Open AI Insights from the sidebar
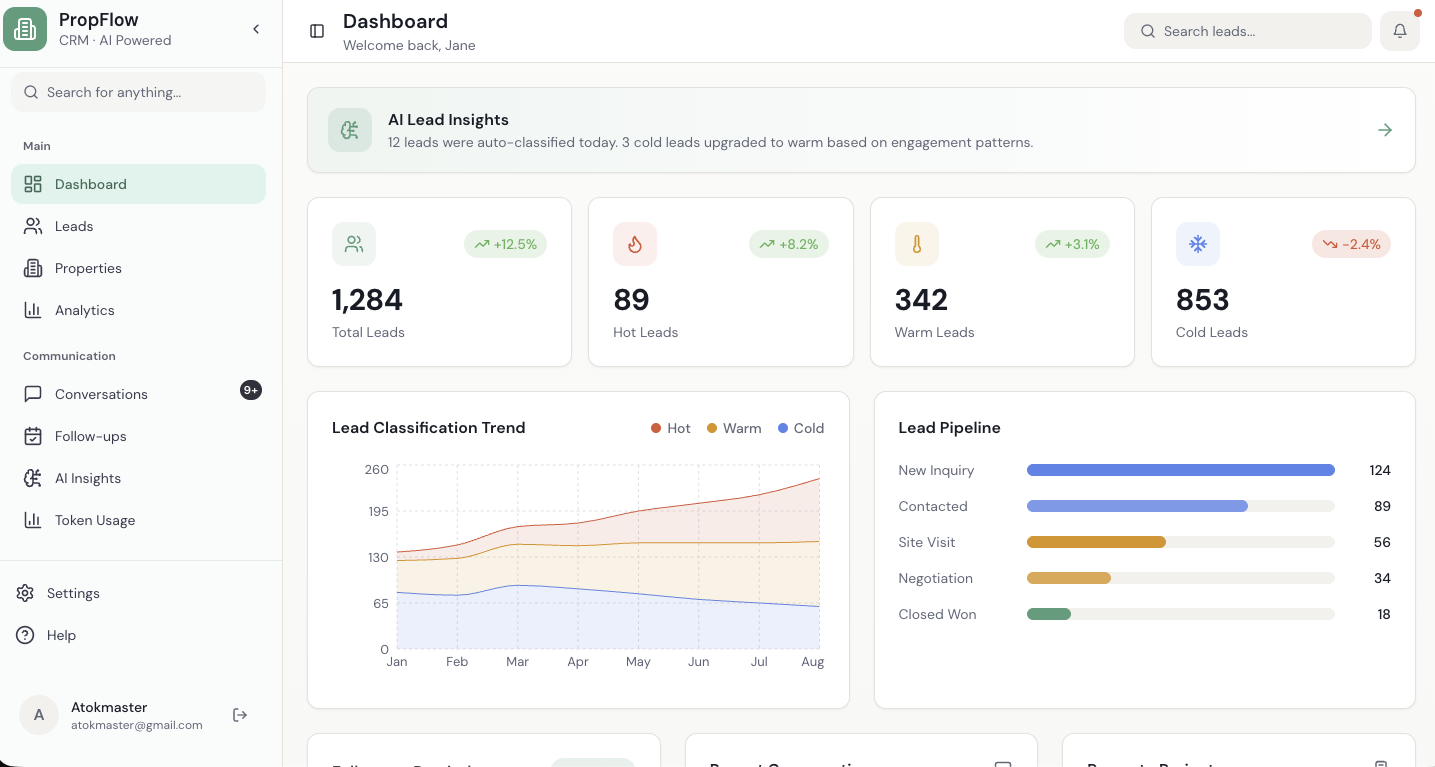The height and width of the screenshot is (767, 1435). pyautogui.click(x=138, y=478)
